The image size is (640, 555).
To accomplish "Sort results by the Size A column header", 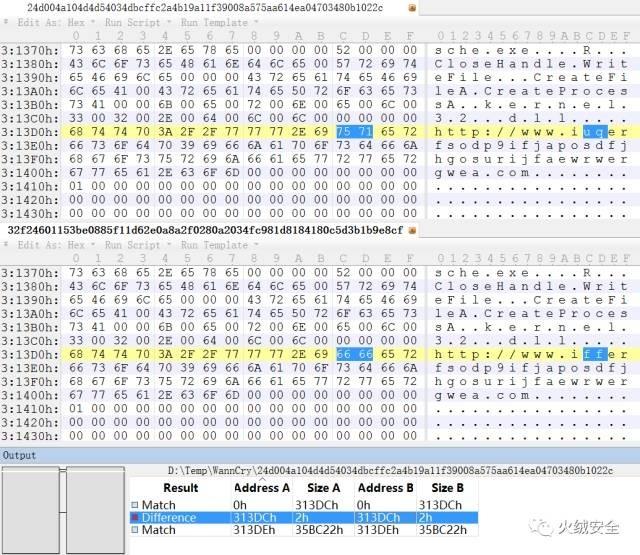I will click(323, 488).
